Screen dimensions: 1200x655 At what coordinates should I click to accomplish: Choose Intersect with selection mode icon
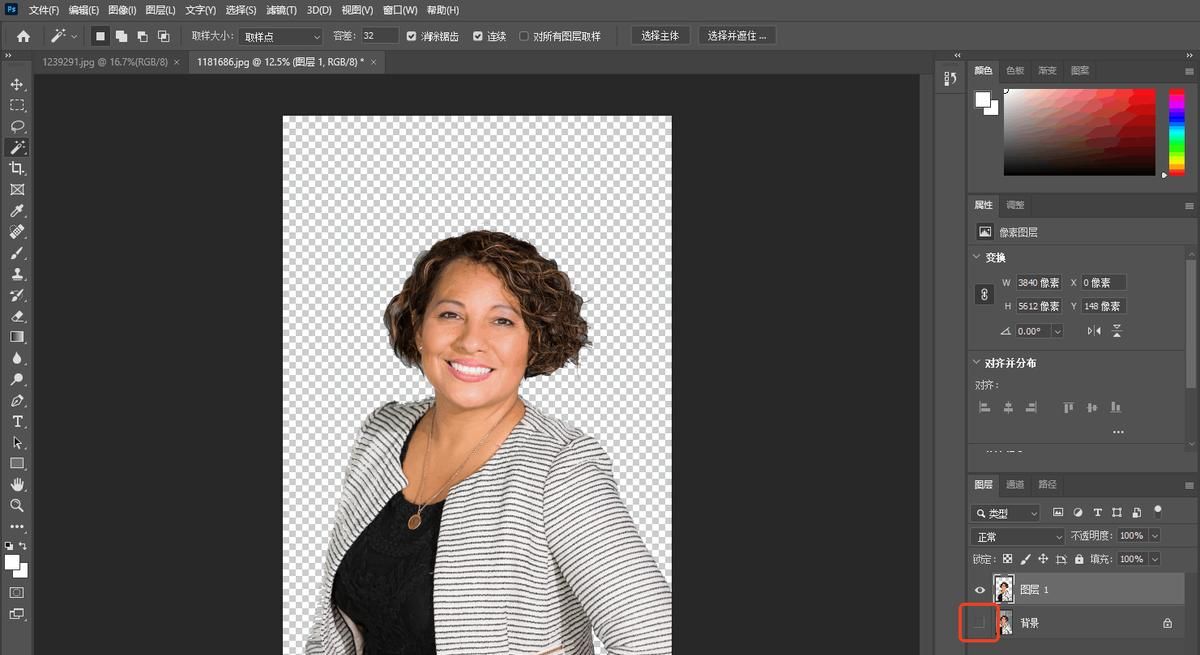click(x=163, y=36)
